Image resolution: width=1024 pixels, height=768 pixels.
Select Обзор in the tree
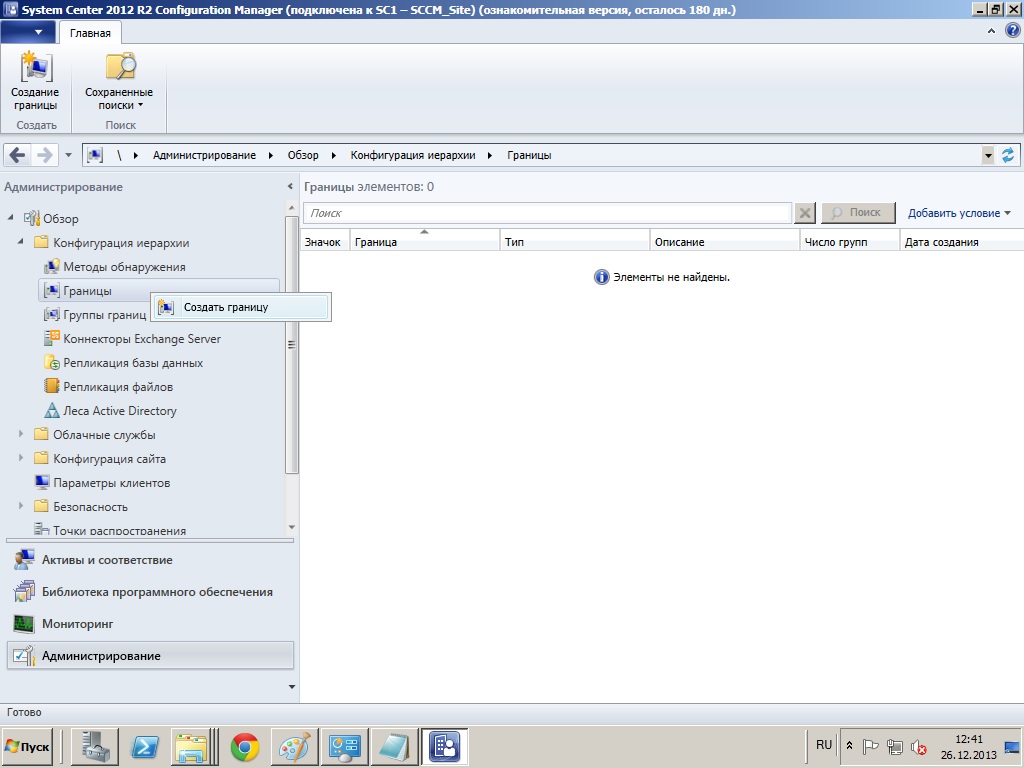(61, 219)
